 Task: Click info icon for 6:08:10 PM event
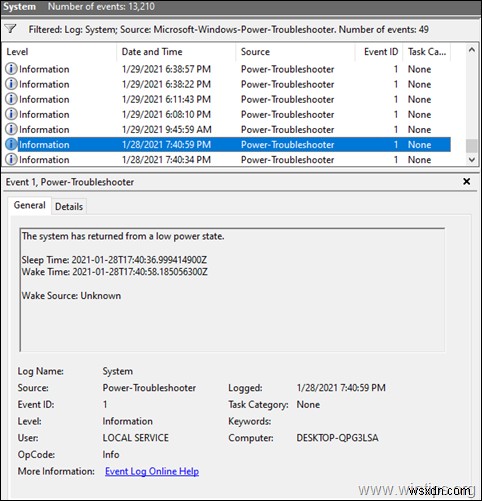tap(11, 114)
